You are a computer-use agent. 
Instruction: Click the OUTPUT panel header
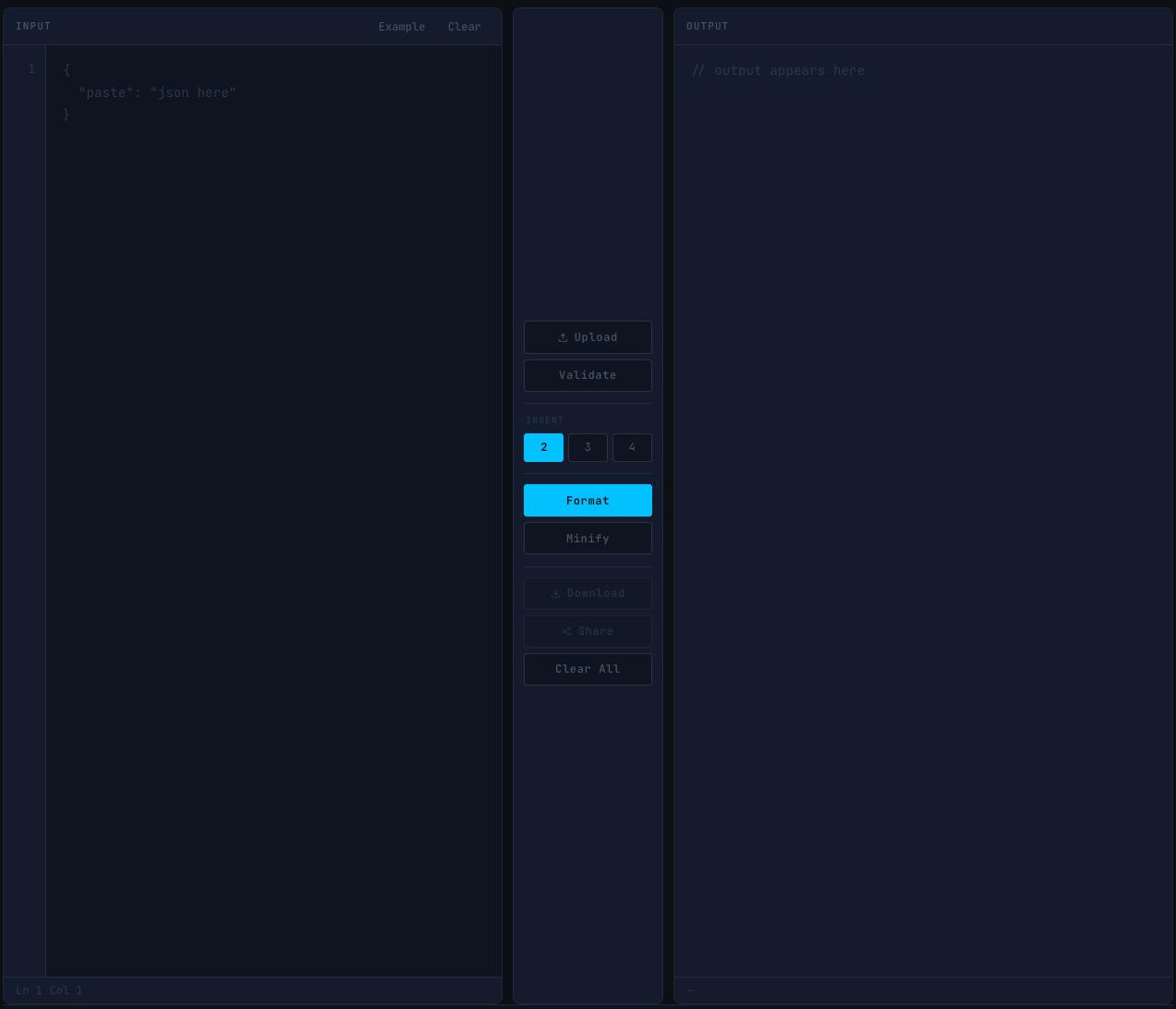coord(707,26)
